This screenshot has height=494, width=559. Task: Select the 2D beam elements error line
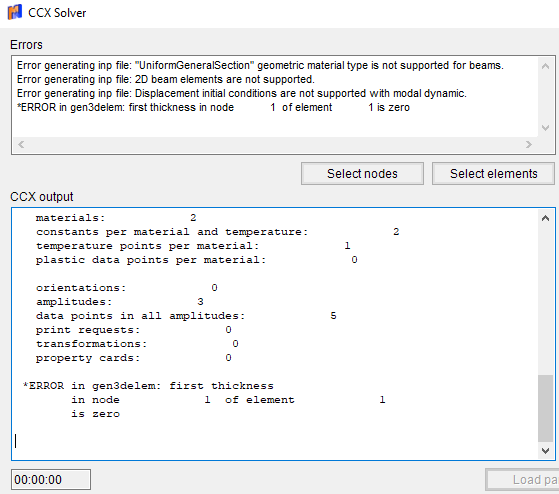click(166, 79)
